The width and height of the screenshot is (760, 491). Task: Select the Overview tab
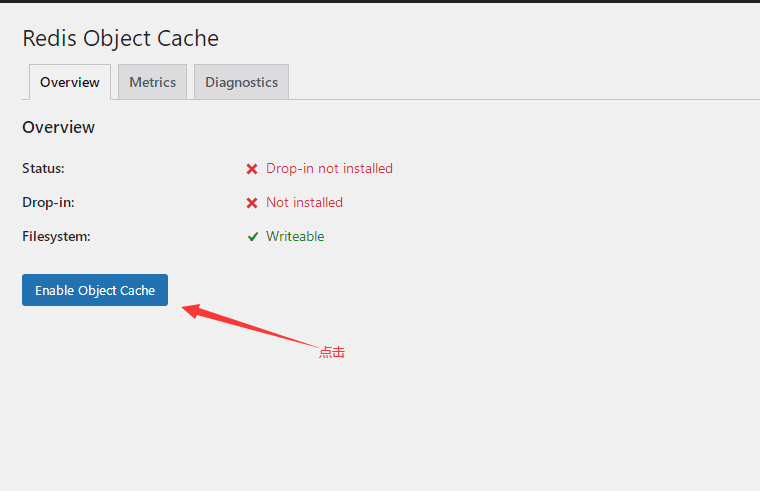tap(70, 82)
